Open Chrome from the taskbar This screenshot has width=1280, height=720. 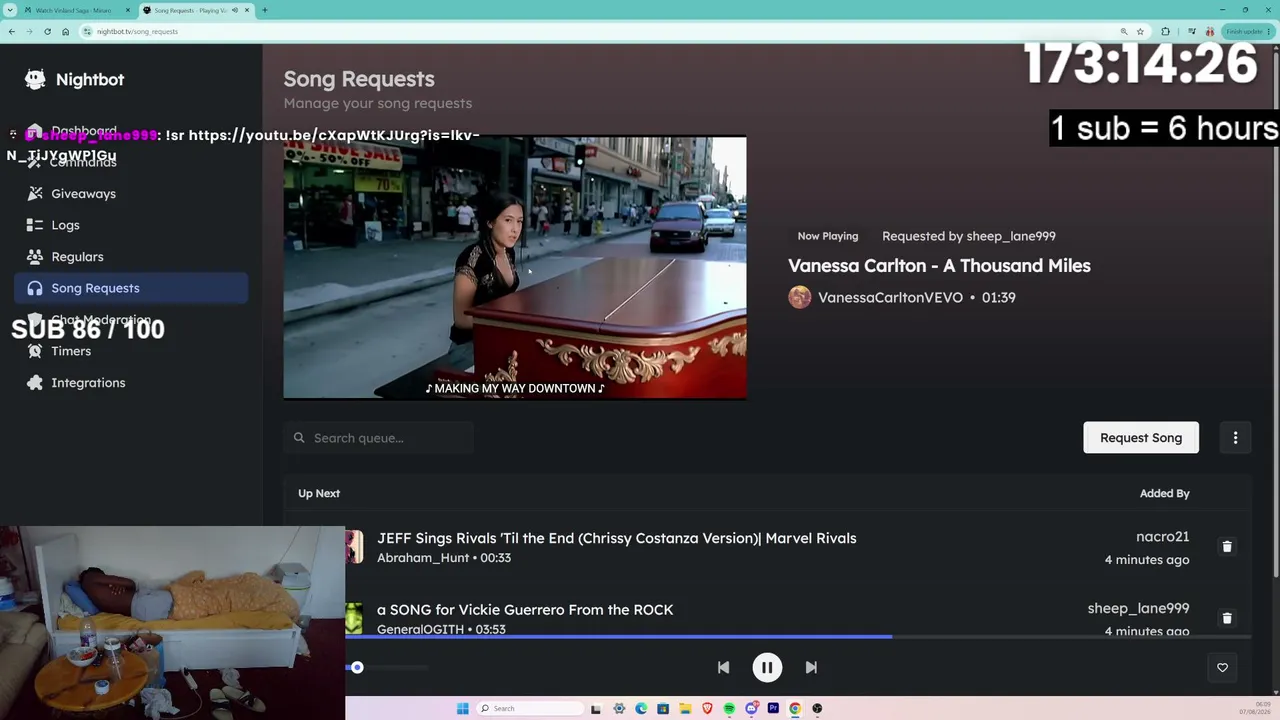coord(795,709)
